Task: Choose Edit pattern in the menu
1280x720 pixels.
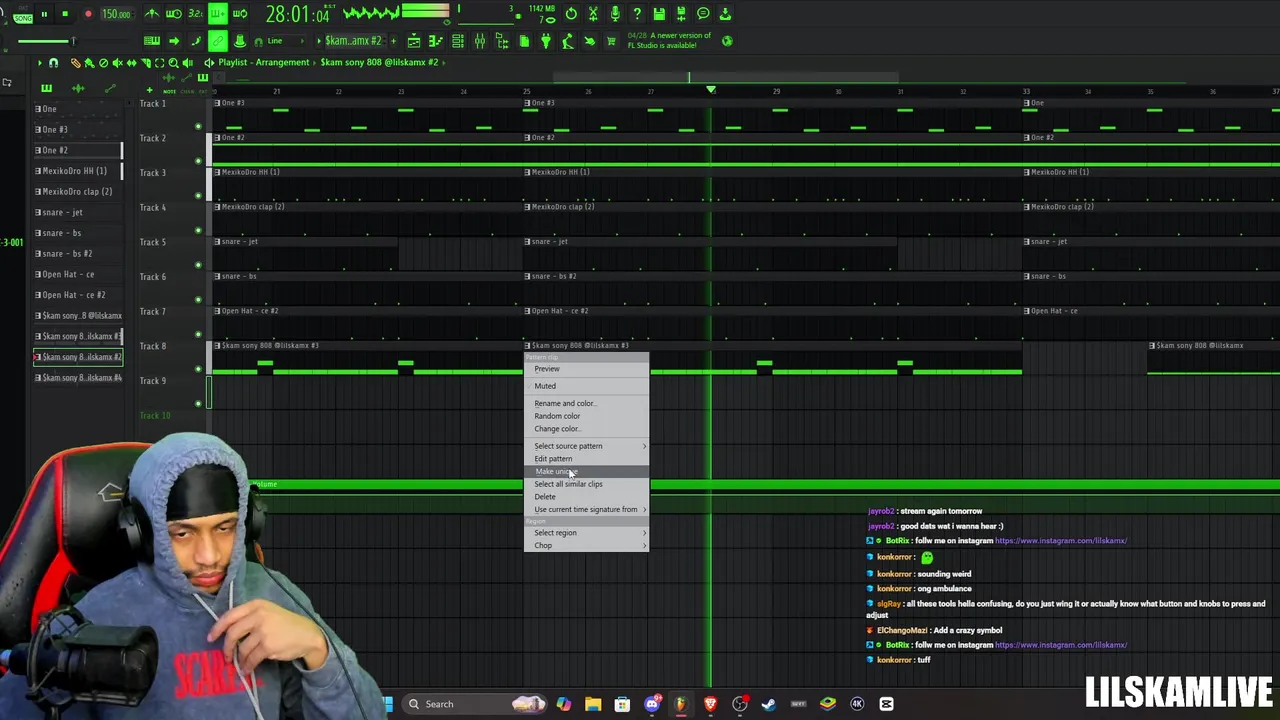Action: (587, 459)
